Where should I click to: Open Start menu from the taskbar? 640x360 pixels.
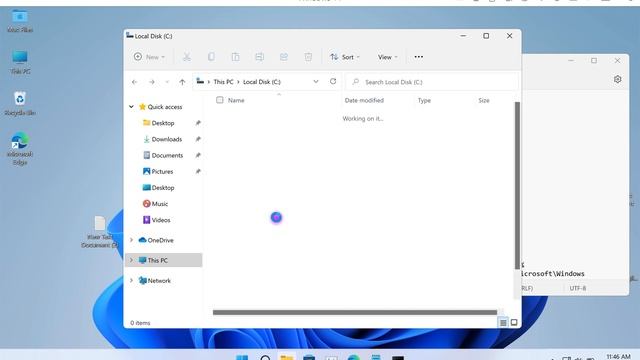pos(242,358)
